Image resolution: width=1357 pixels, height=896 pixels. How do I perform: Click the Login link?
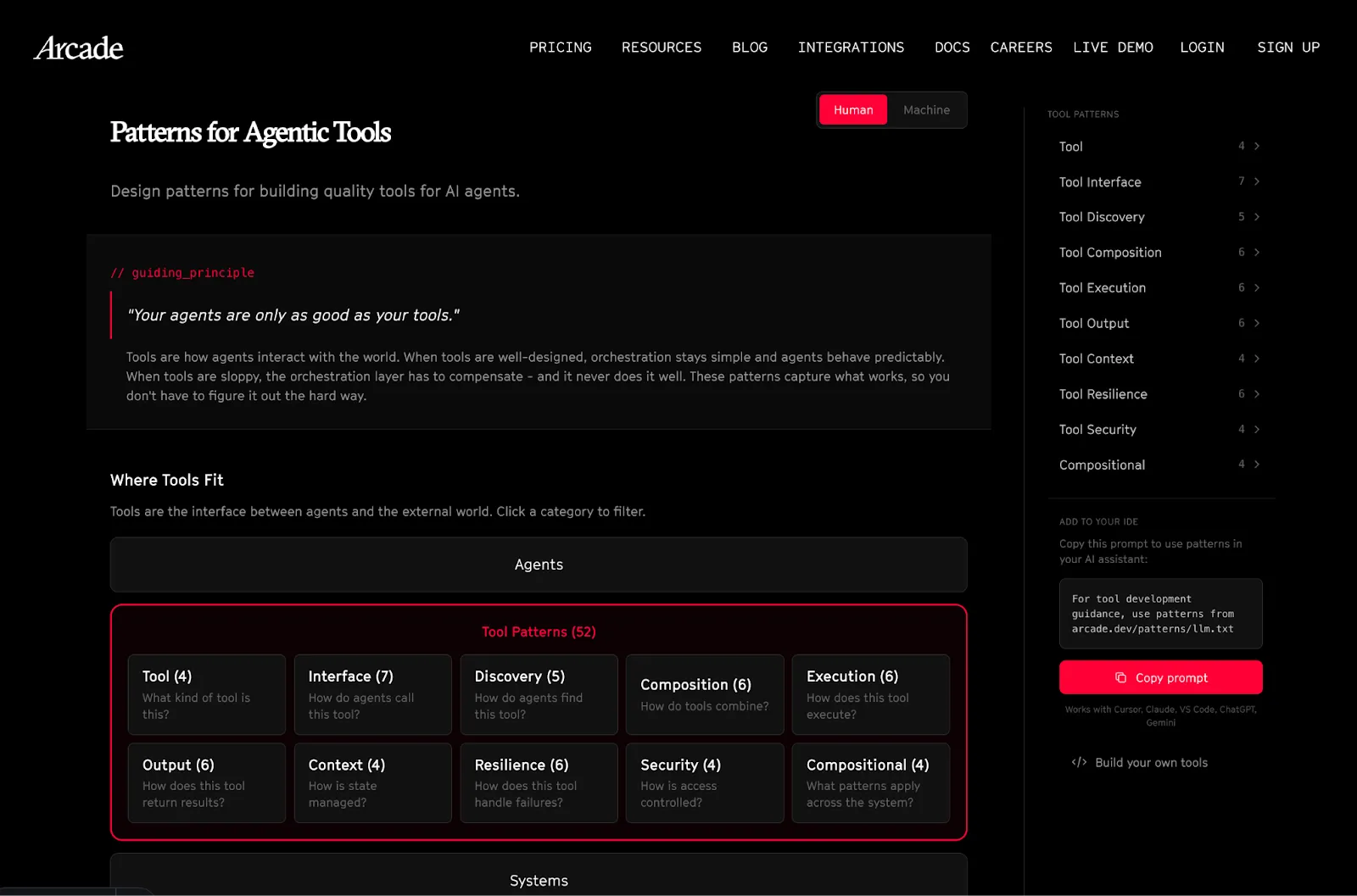click(1202, 47)
